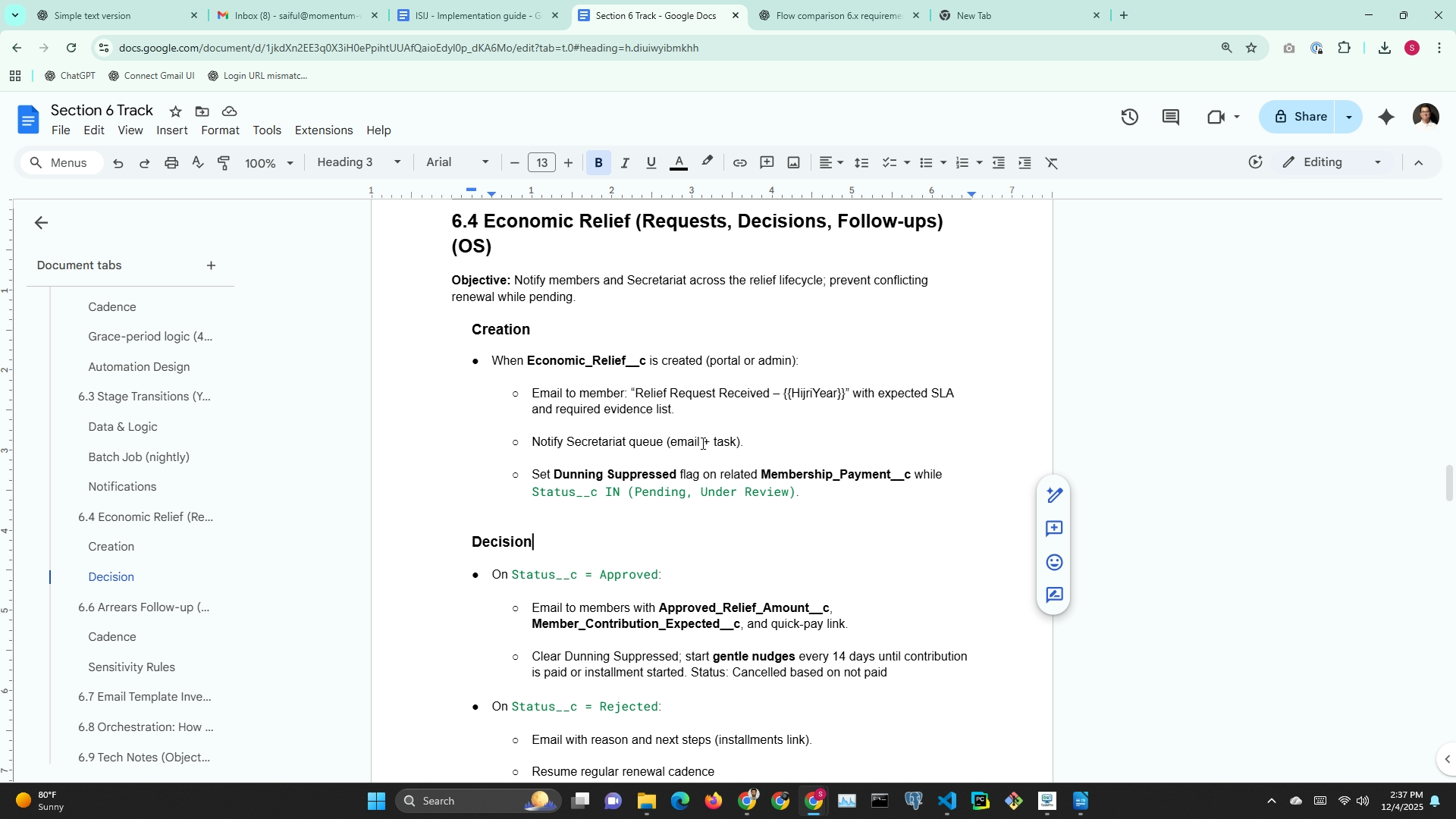Open the Extensions menu

323,130
